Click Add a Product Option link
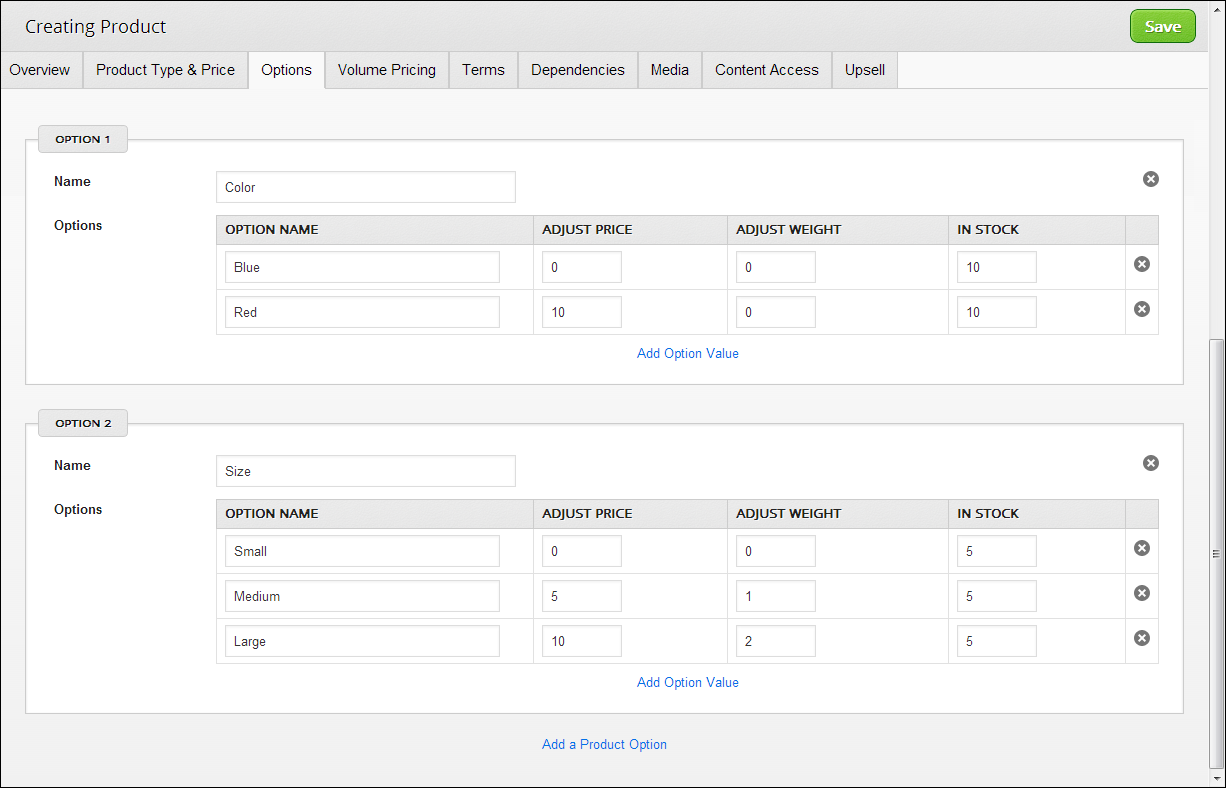The width and height of the screenshot is (1226, 788). (604, 744)
